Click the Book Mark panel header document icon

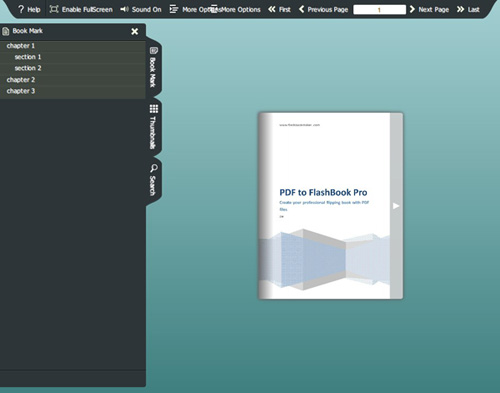coord(5,31)
